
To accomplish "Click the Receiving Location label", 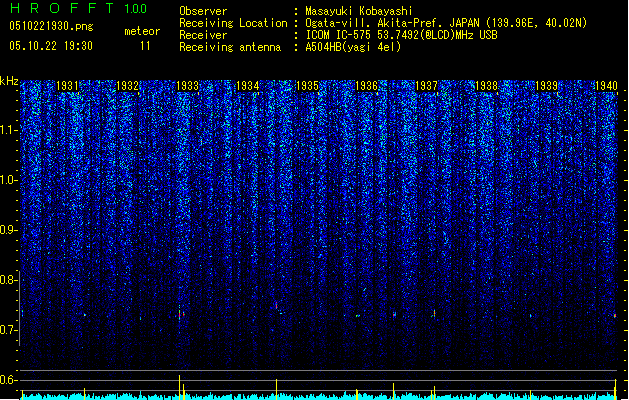I will [x=233, y=23].
